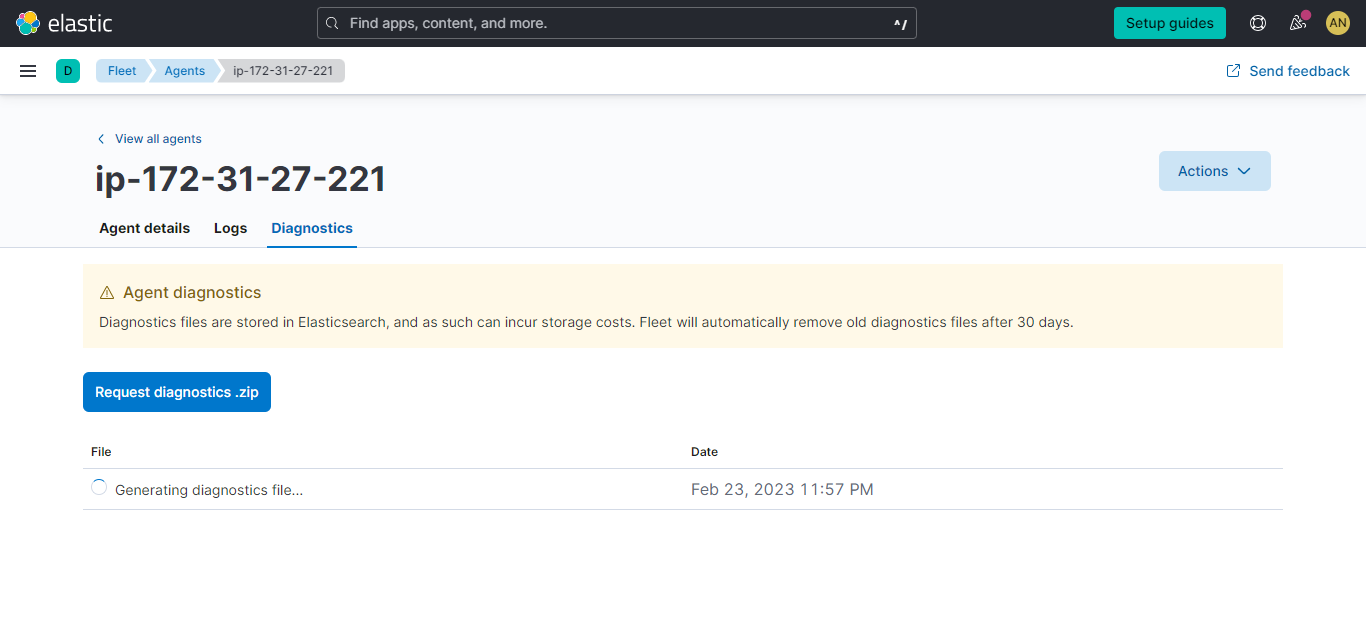Click the AN user profile avatar
The width and height of the screenshot is (1366, 630).
pos(1337,22)
